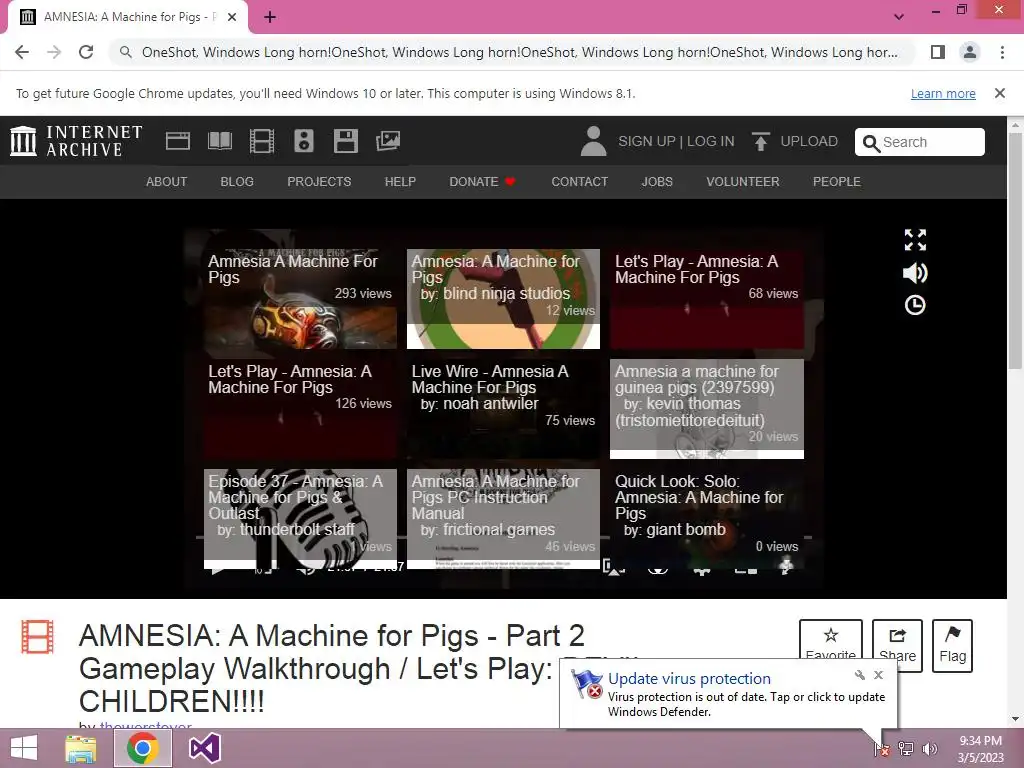This screenshot has width=1024, height=768.
Task: Open the network icon in the system tray
Action: click(x=906, y=748)
